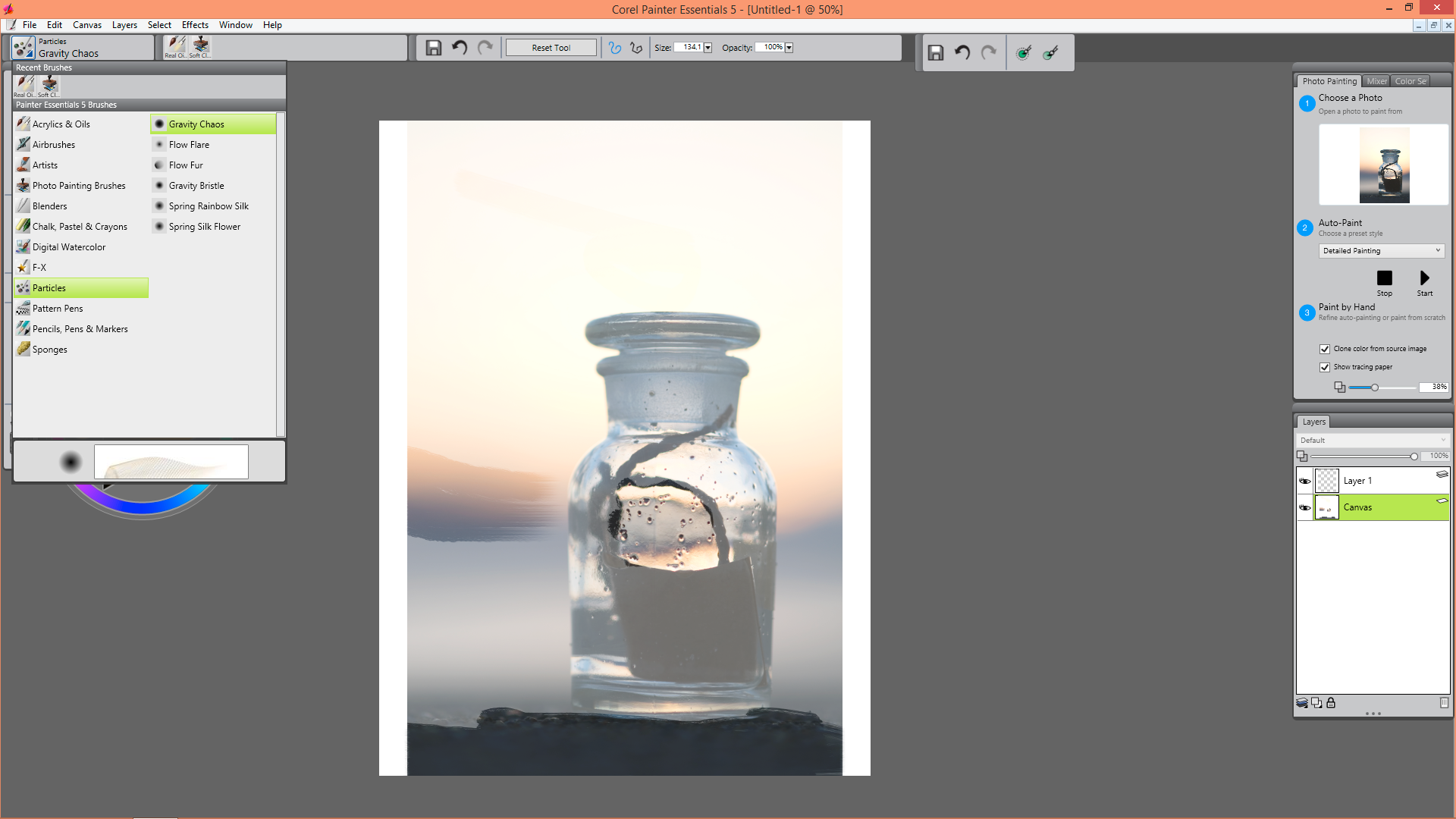1456x819 pixels.
Task: Open the Effects menu
Action: [x=195, y=25]
